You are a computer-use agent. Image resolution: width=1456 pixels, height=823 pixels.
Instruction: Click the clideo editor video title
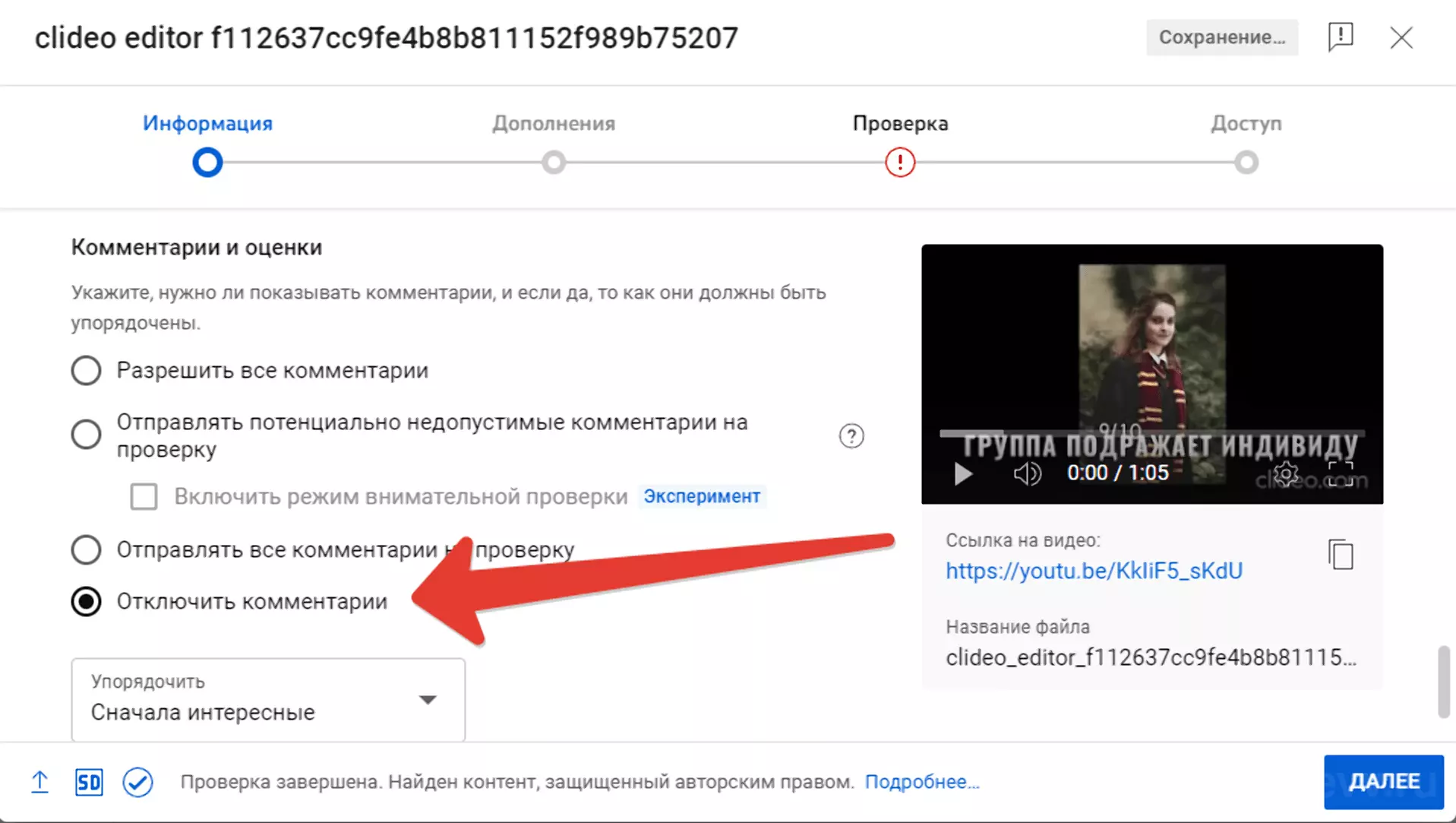pos(387,38)
